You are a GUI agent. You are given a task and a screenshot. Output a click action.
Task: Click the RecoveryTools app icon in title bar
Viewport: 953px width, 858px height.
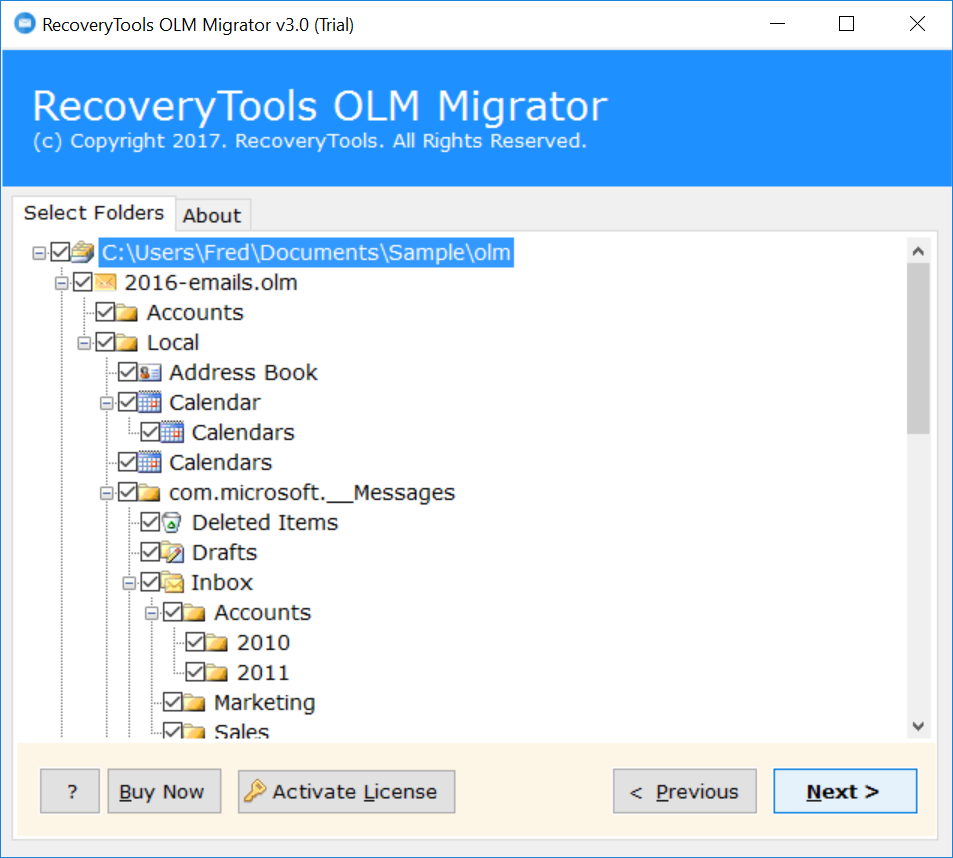tap(25, 24)
